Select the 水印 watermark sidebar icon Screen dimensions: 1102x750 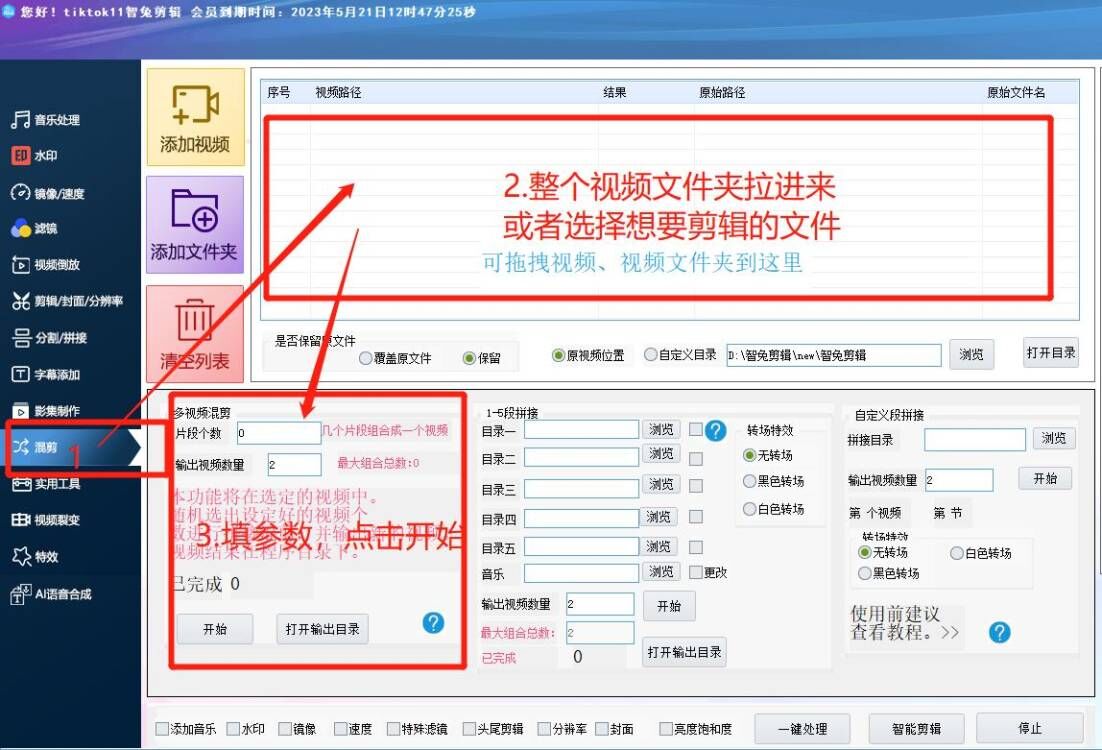[20, 155]
